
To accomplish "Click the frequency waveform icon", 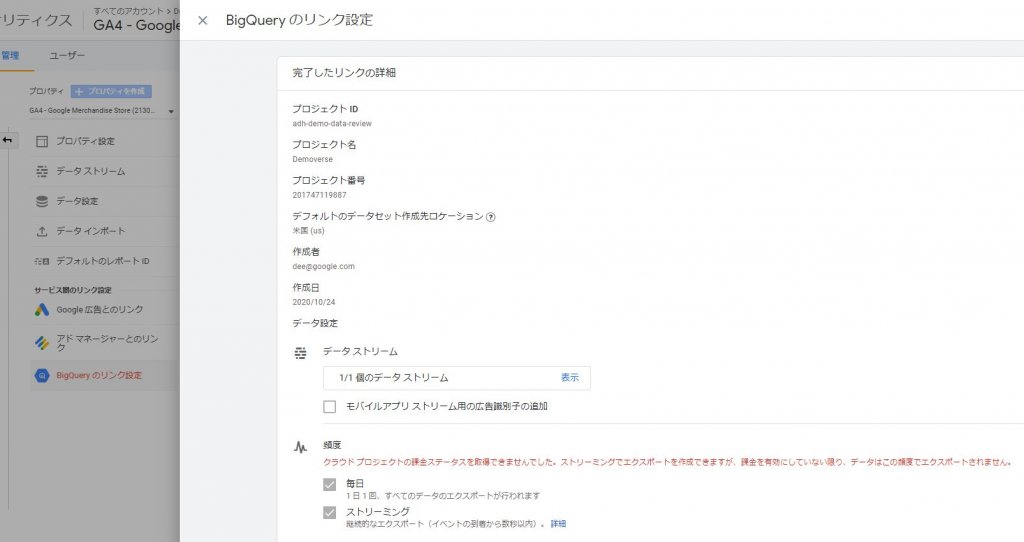I will 300,447.
